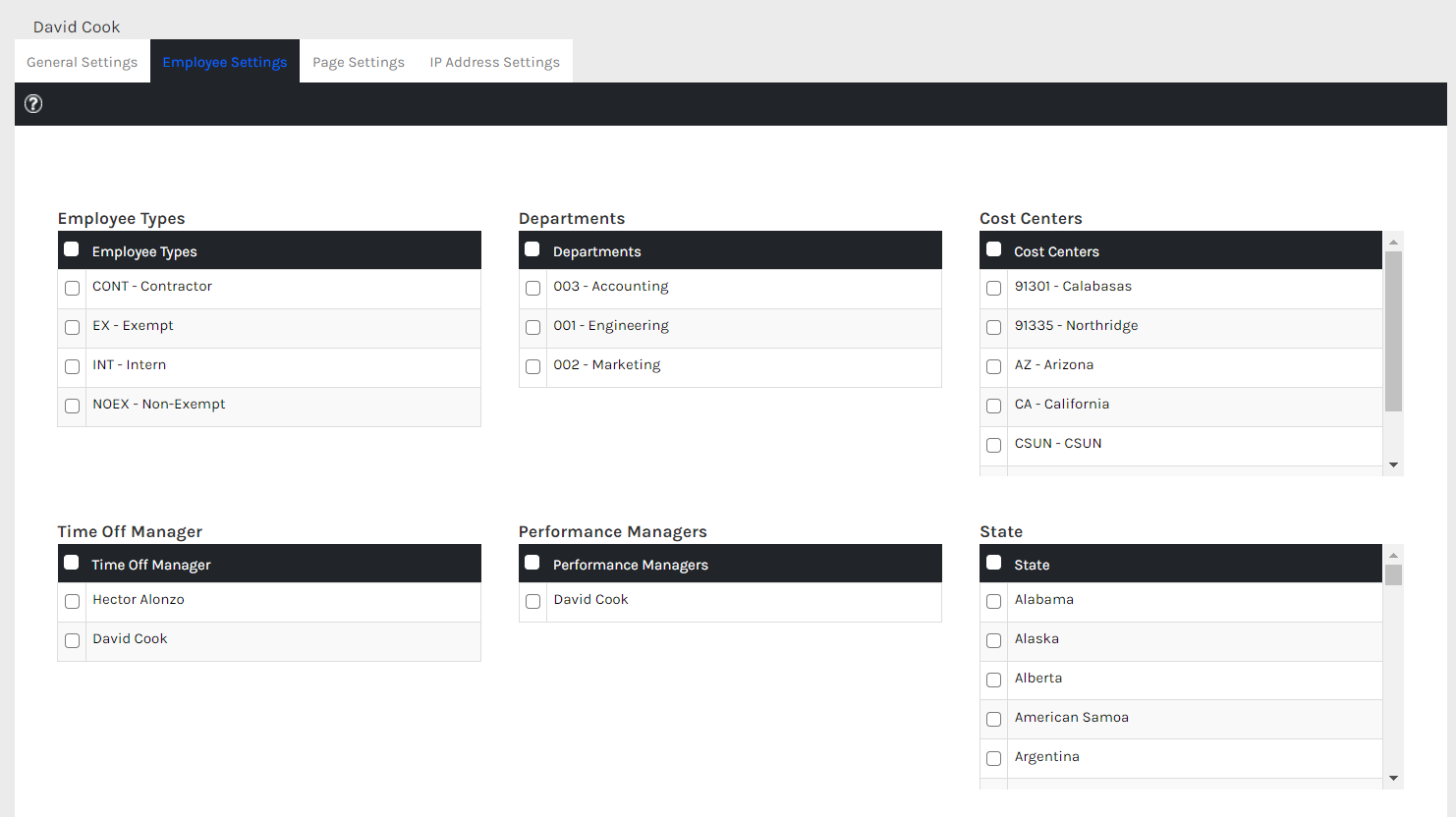1456x817 pixels.
Task: Enable the Alberta state checkbox
Action: coord(994,680)
